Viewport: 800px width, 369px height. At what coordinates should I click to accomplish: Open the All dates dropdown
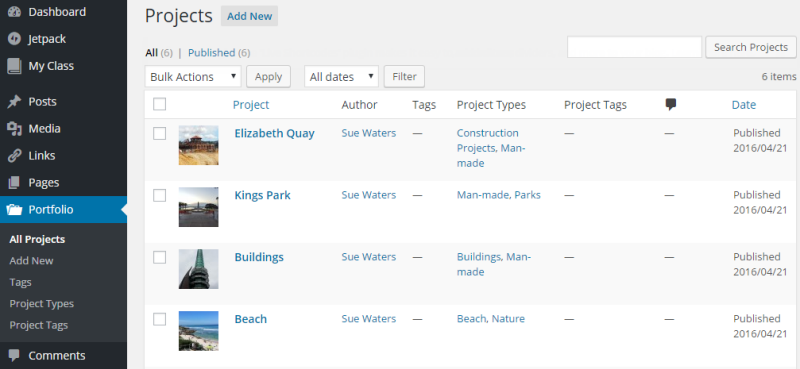(x=341, y=77)
